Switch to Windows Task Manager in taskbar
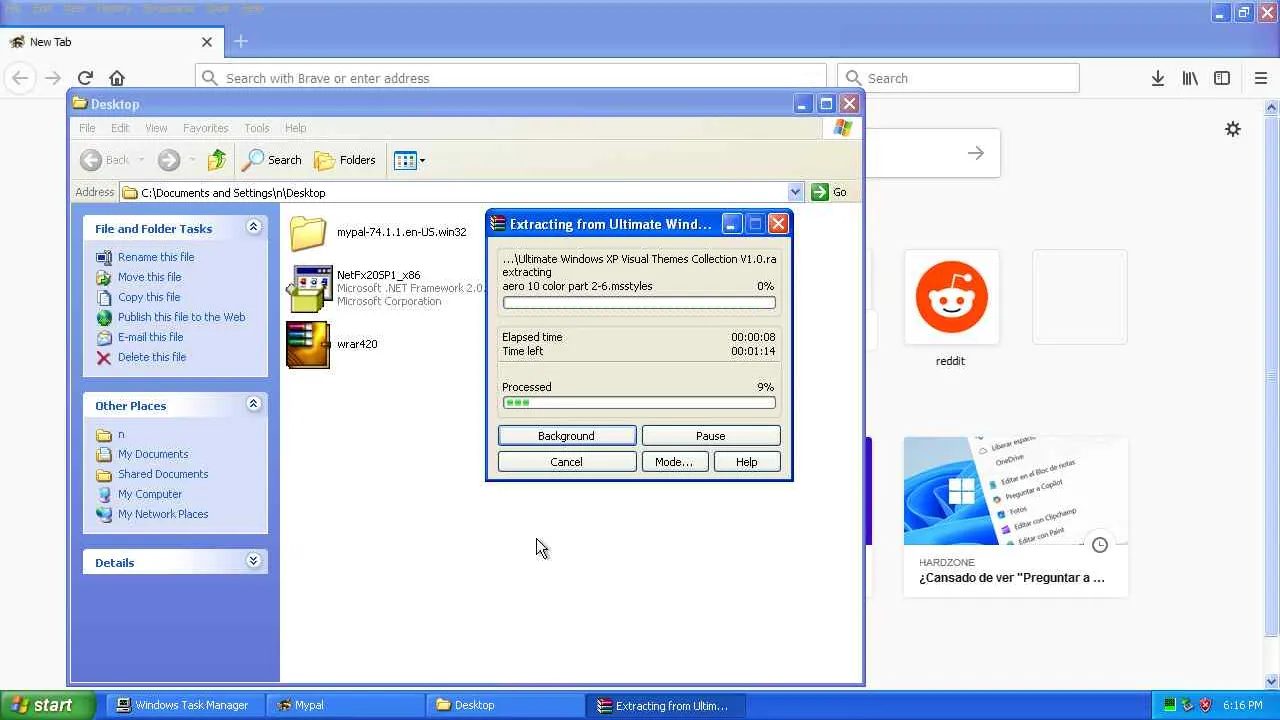 click(x=183, y=705)
